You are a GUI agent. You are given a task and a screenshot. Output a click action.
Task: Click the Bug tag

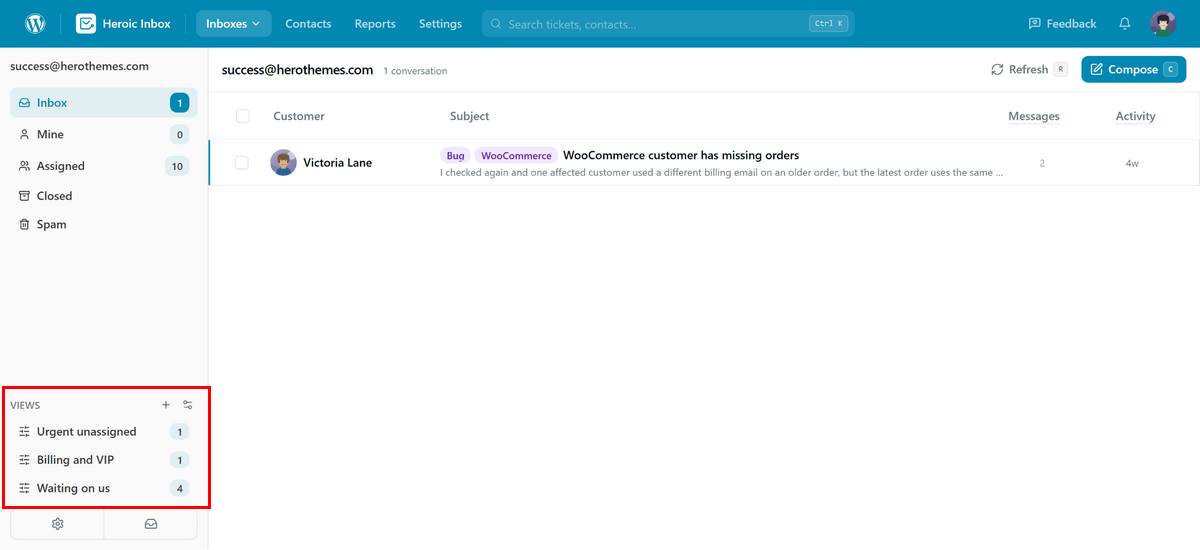coord(456,156)
